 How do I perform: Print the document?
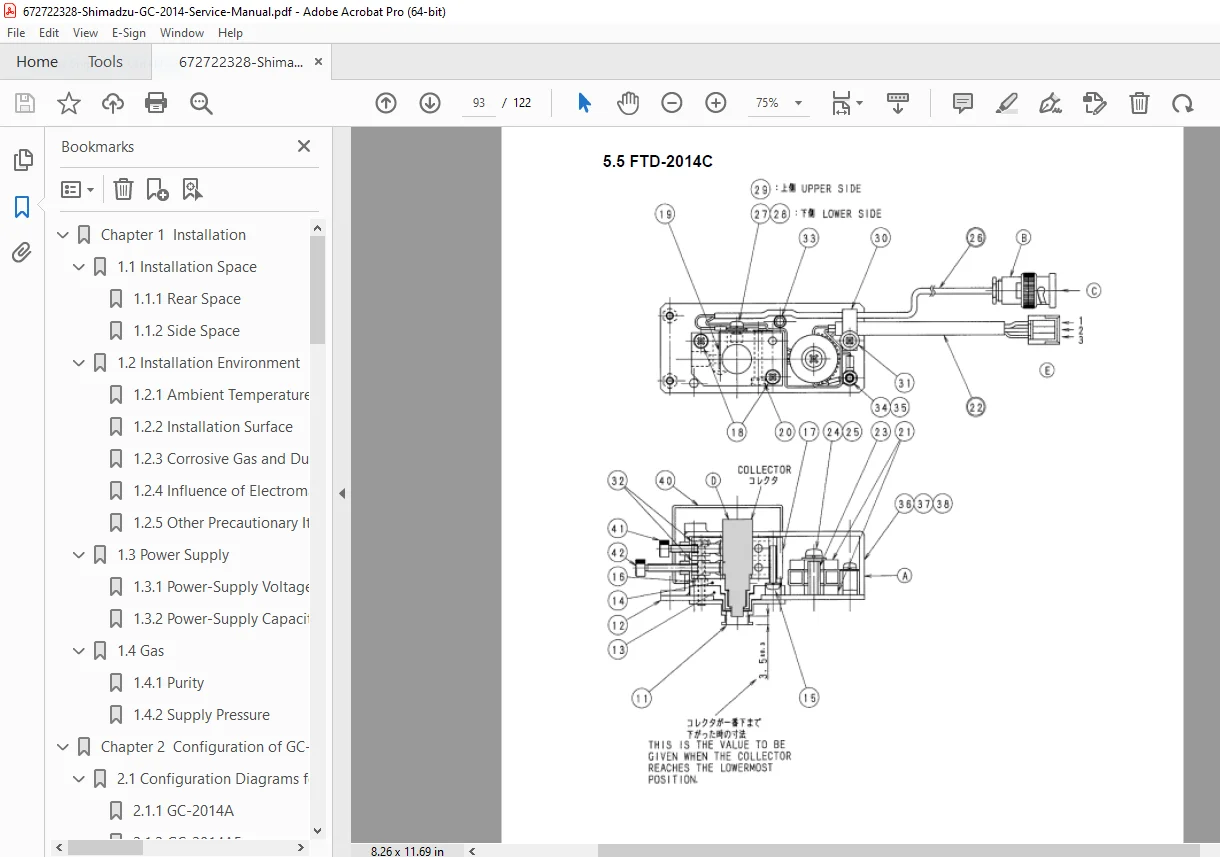[156, 103]
